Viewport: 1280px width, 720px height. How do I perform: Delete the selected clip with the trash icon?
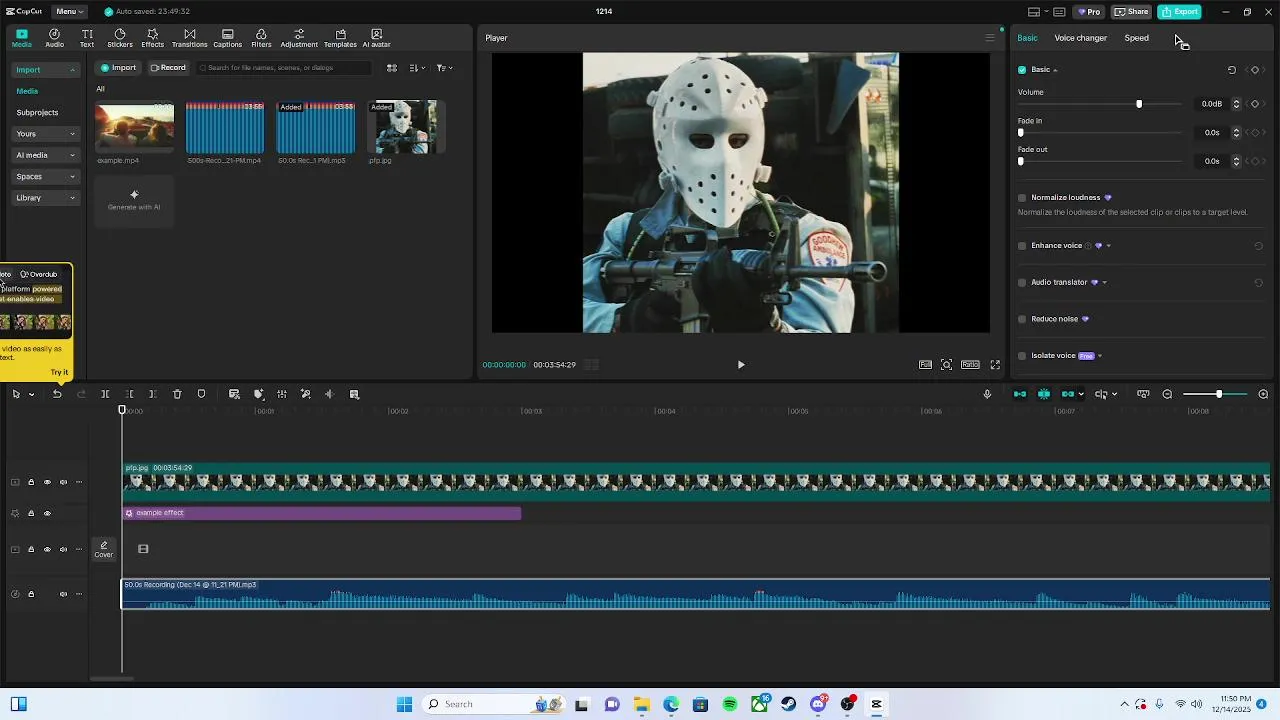coord(177,394)
